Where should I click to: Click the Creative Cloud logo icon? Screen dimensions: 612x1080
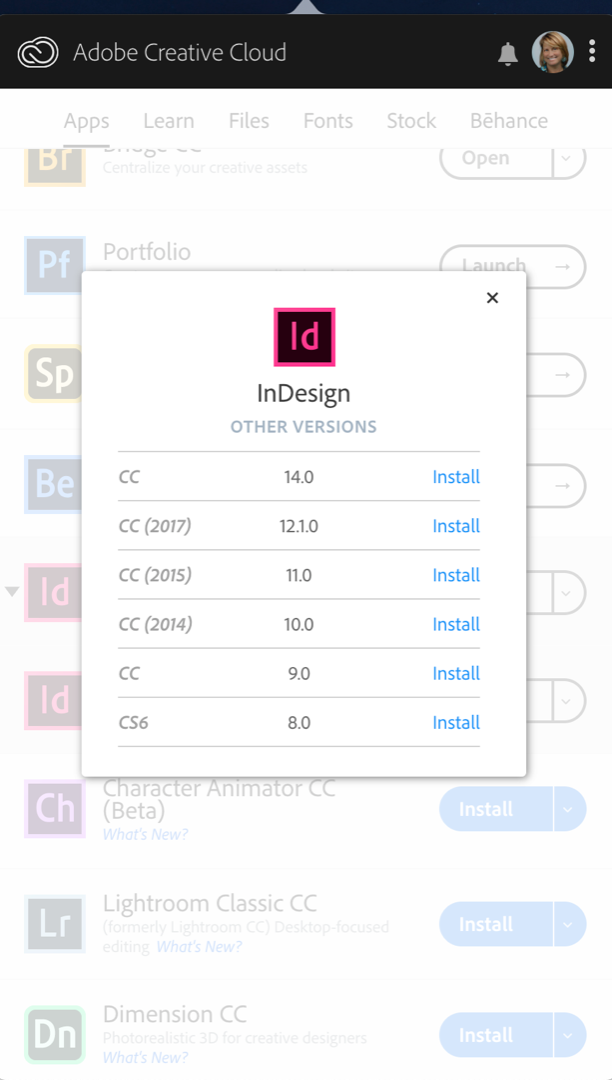point(38,52)
